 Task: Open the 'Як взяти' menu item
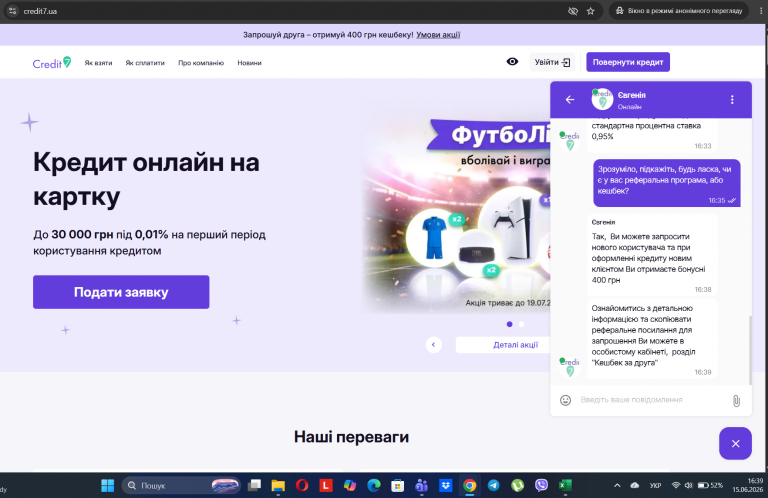[x=98, y=63]
